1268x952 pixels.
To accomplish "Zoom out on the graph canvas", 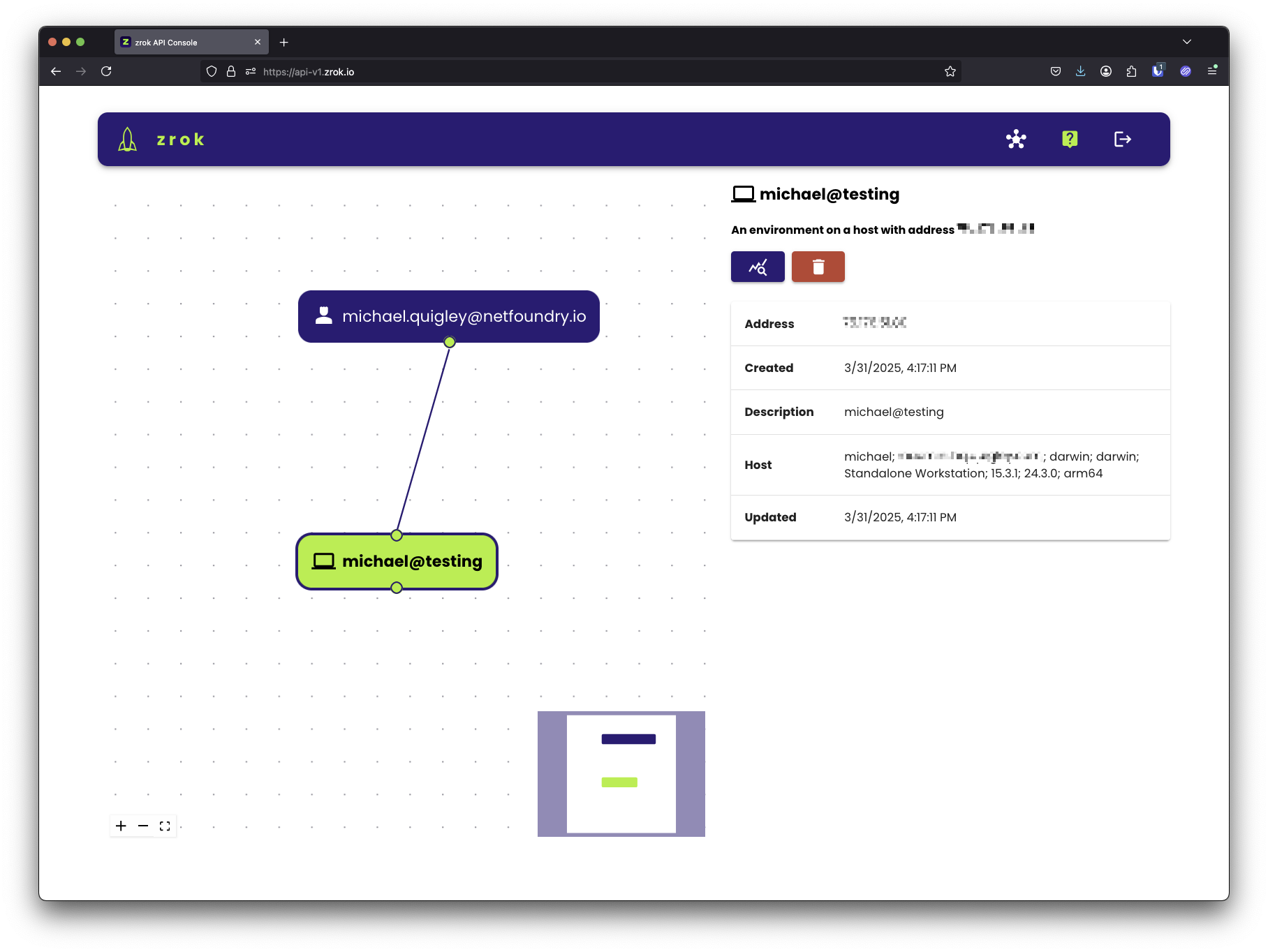I will [x=143, y=826].
